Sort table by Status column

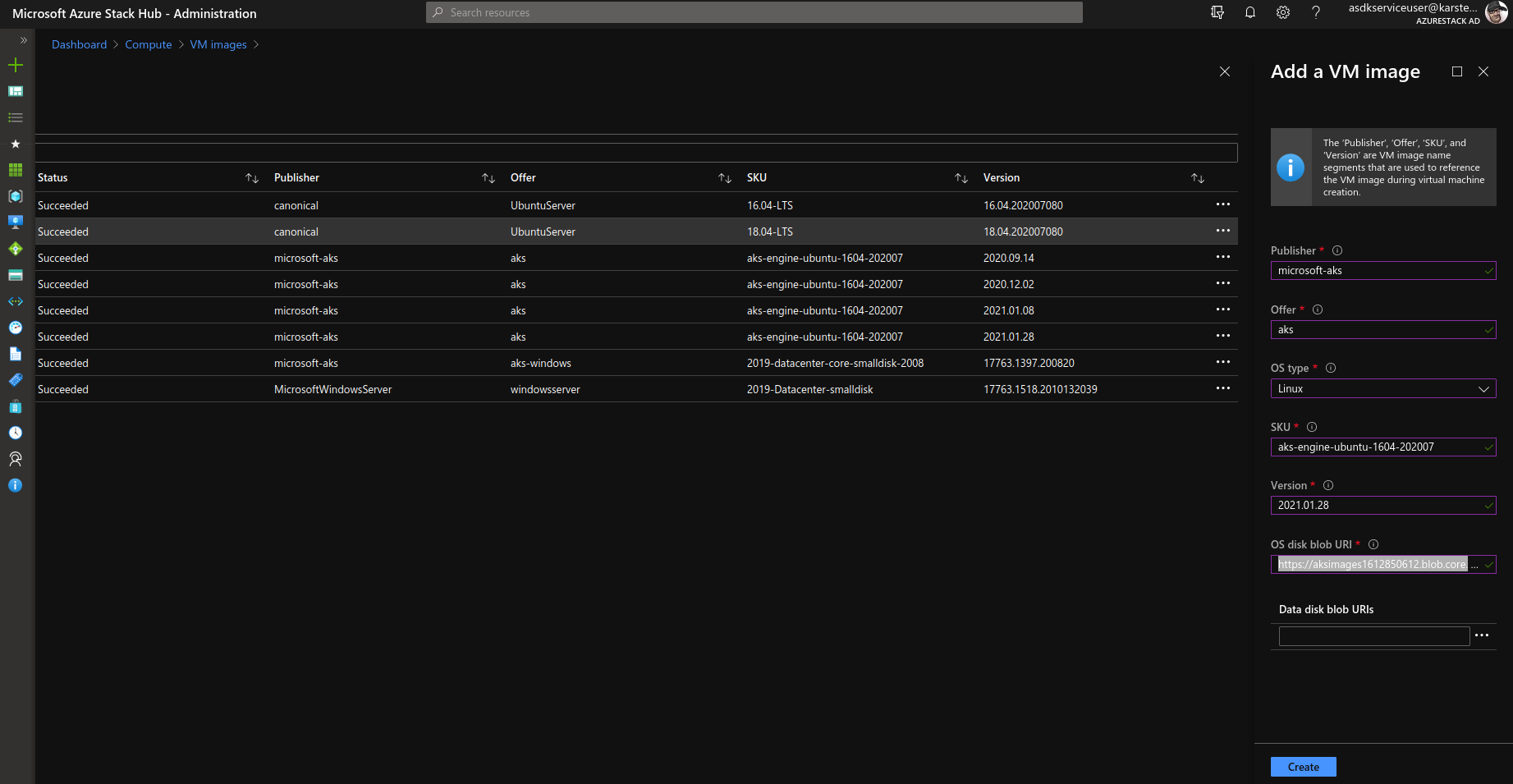click(252, 178)
